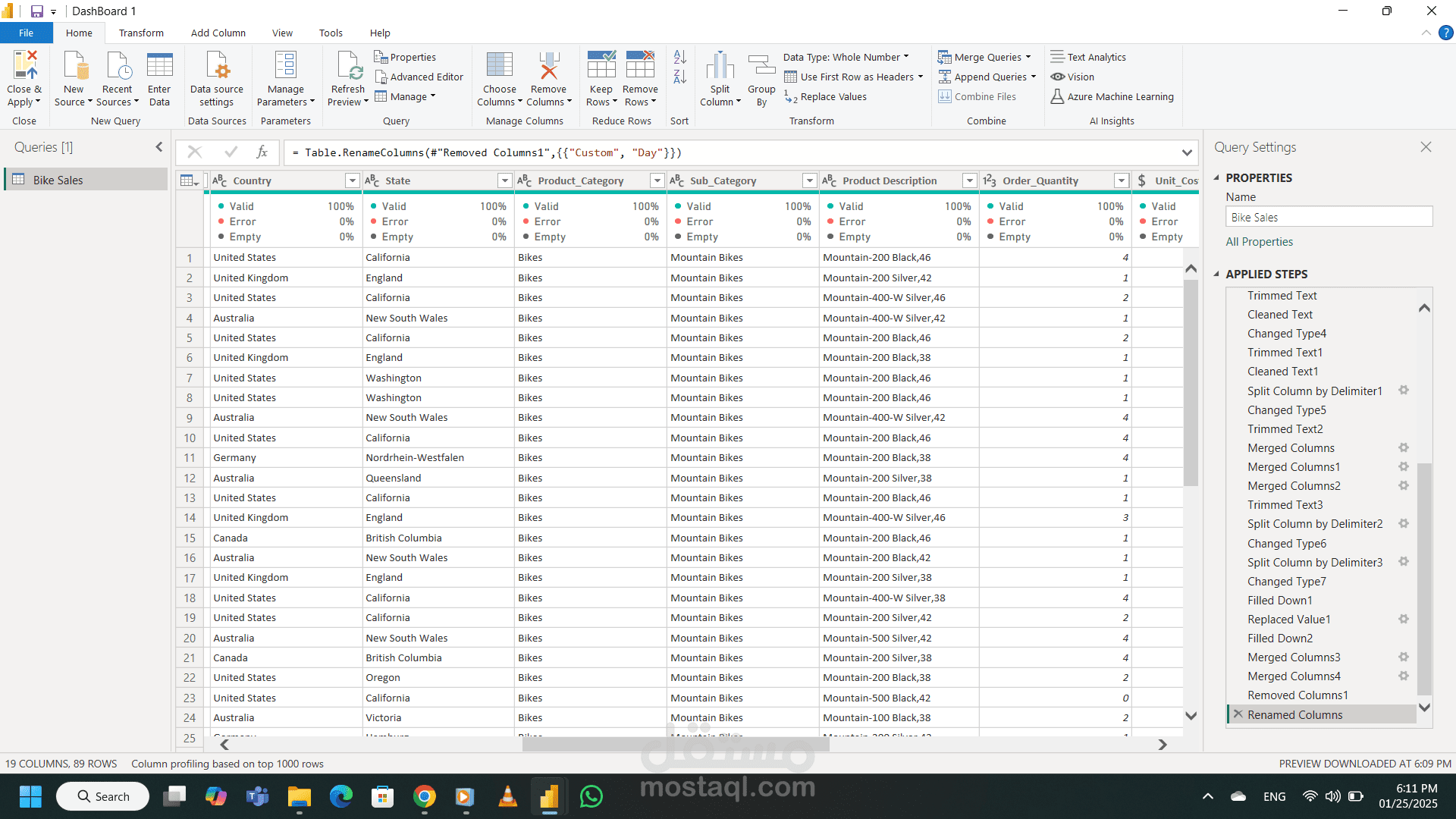Click the Close & Apply icon

pyautogui.click(x=24, y=66)
